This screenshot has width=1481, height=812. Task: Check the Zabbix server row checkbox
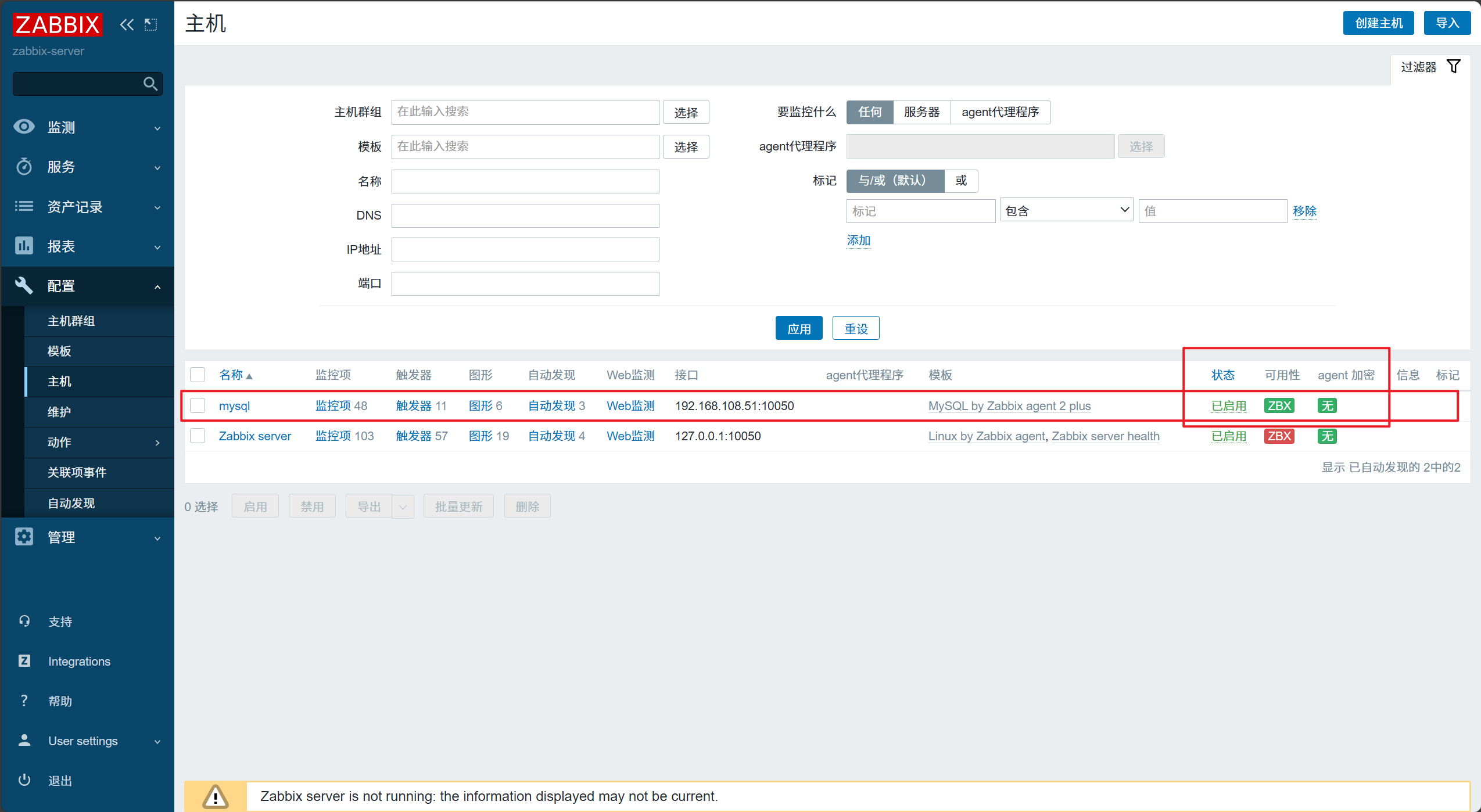[198, 436]
